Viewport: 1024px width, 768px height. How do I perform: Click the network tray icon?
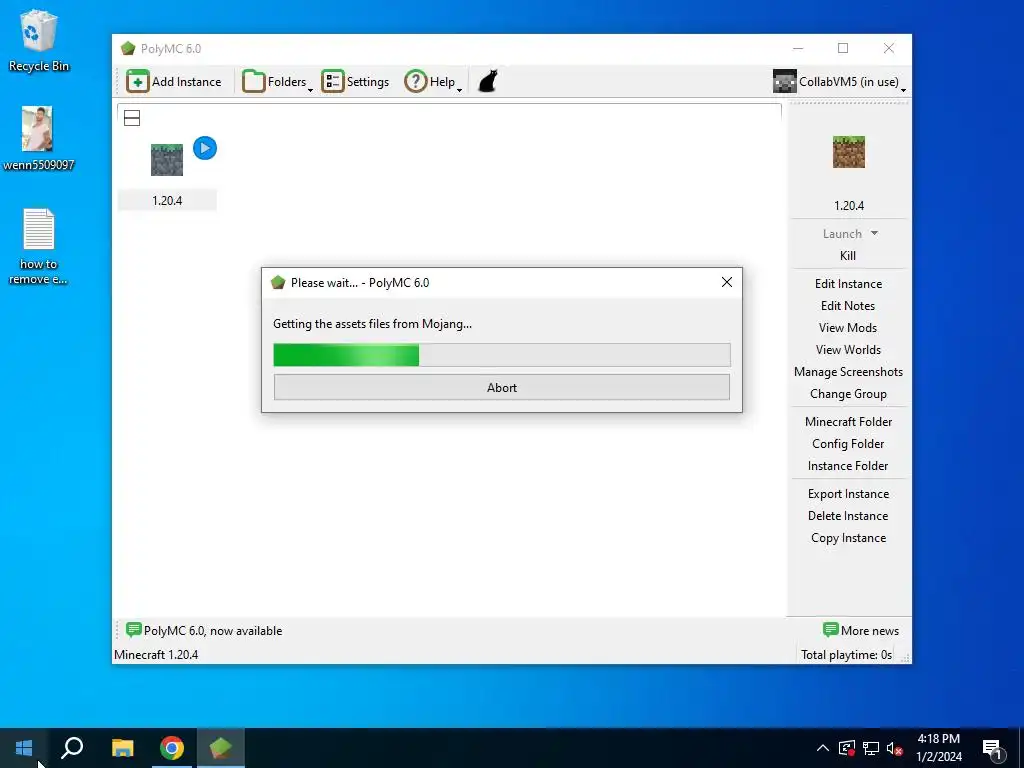tap(871, 748)
